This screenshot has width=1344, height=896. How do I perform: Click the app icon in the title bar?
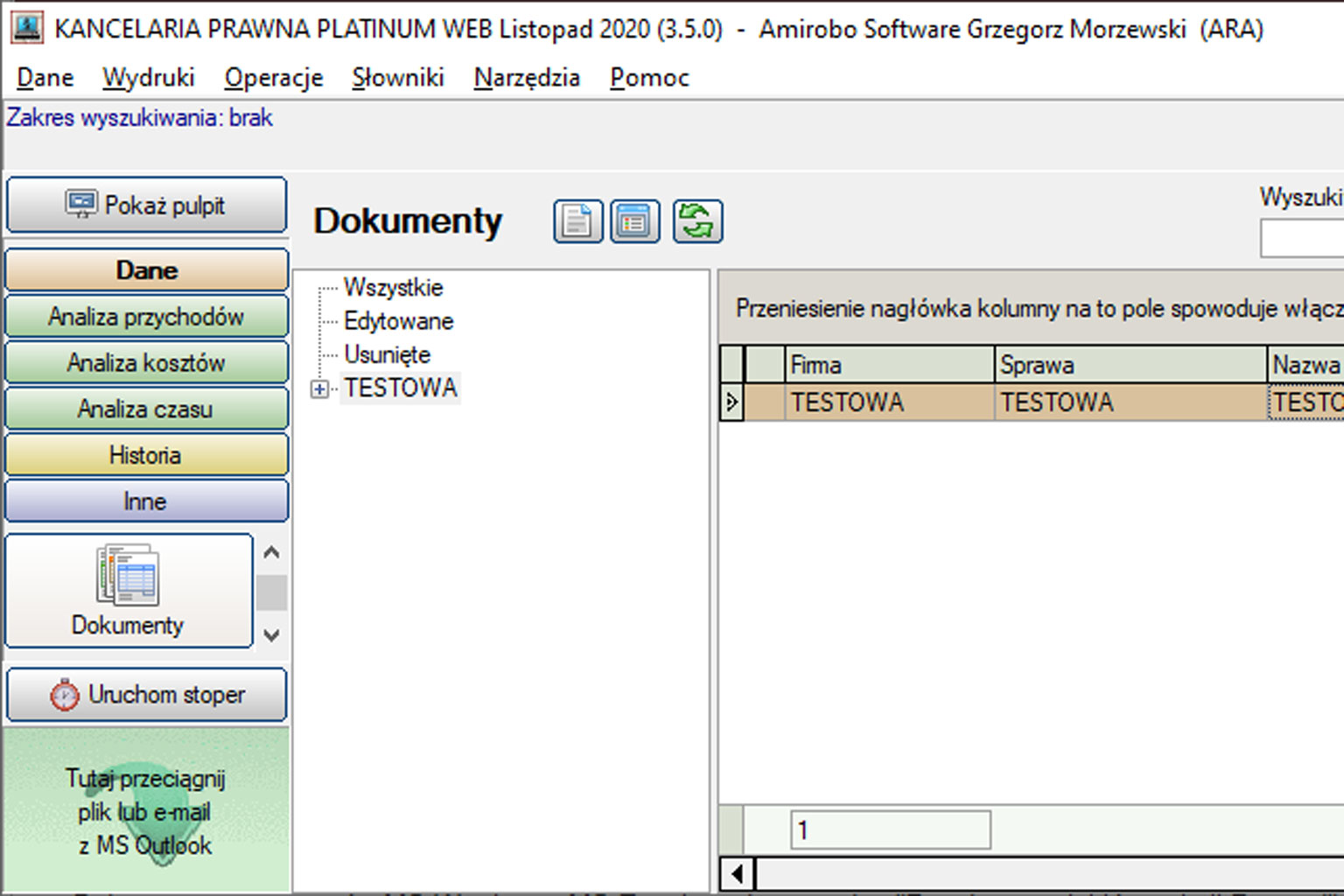pyautogui.click(x=26, y=28)
